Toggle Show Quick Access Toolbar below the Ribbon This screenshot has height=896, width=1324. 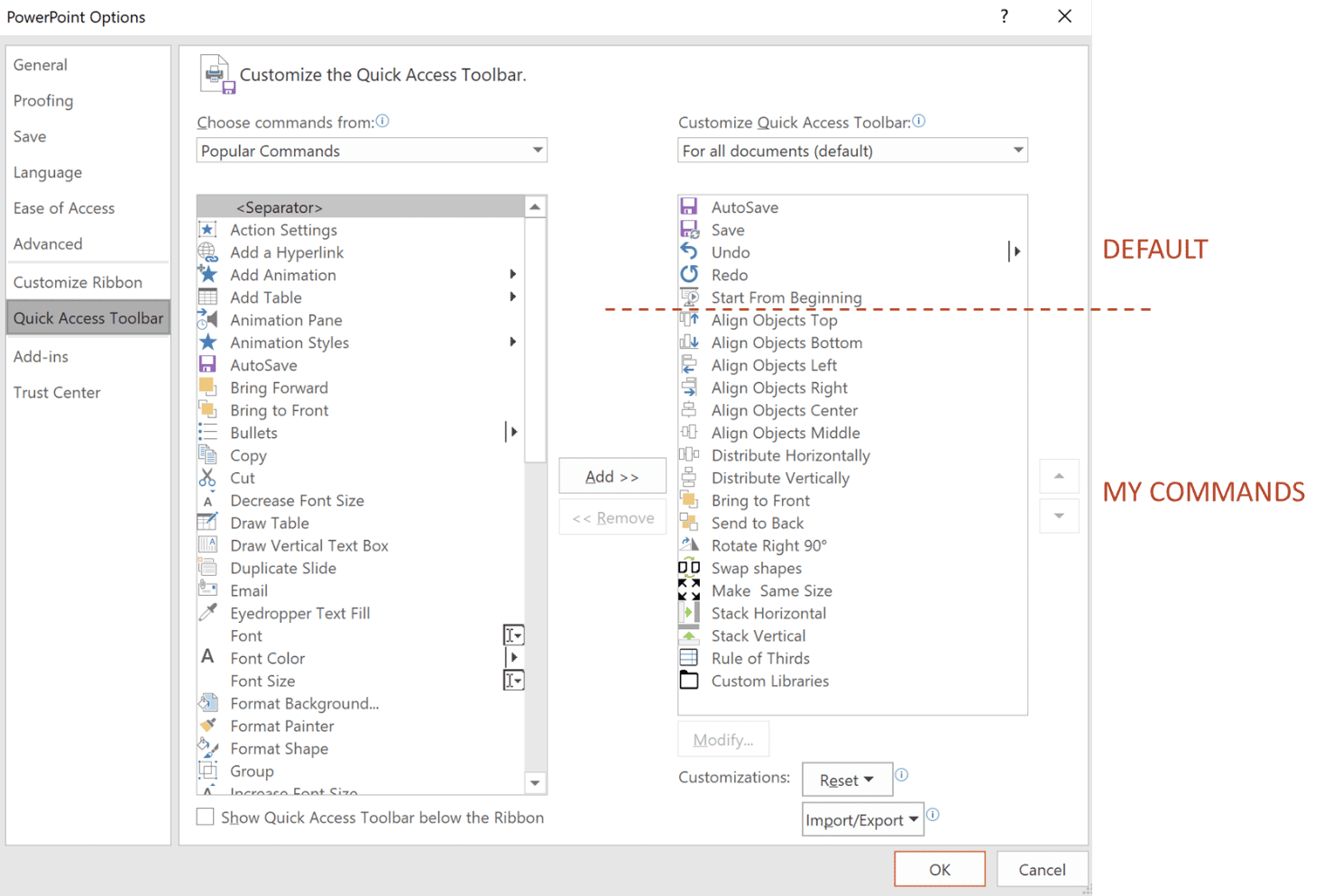tap(206, 817)
